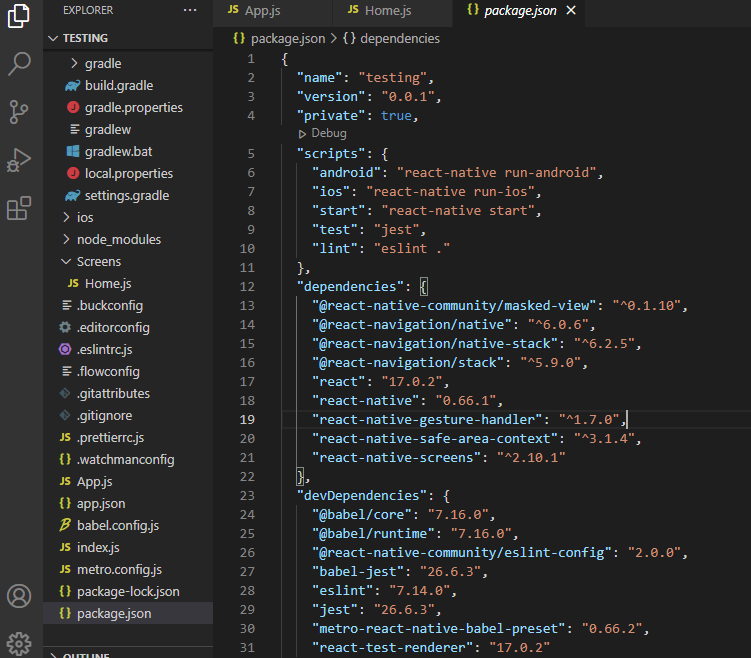This screenshot has height=658, width=751.
Task: Click the "^0.1.10" version value
Action: [x=647, y=306]
